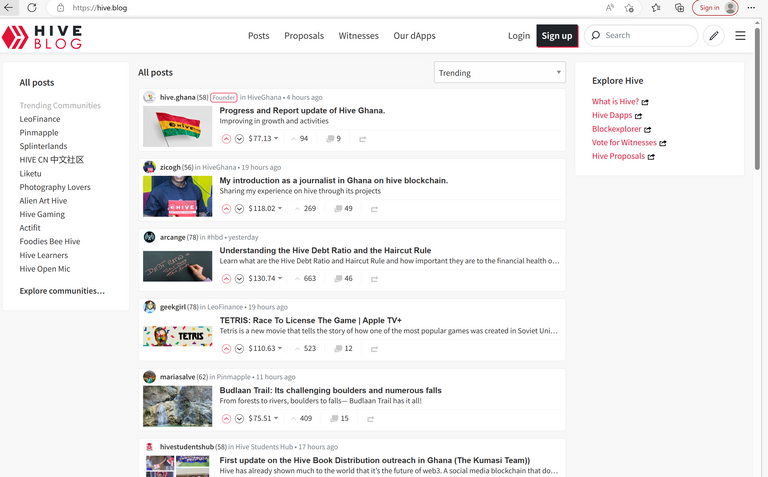Viewport: 768px width, 477px height.
Task: Downvote the Budlaan Trail post
Action: pyautogui.click(x=239, y=419)
